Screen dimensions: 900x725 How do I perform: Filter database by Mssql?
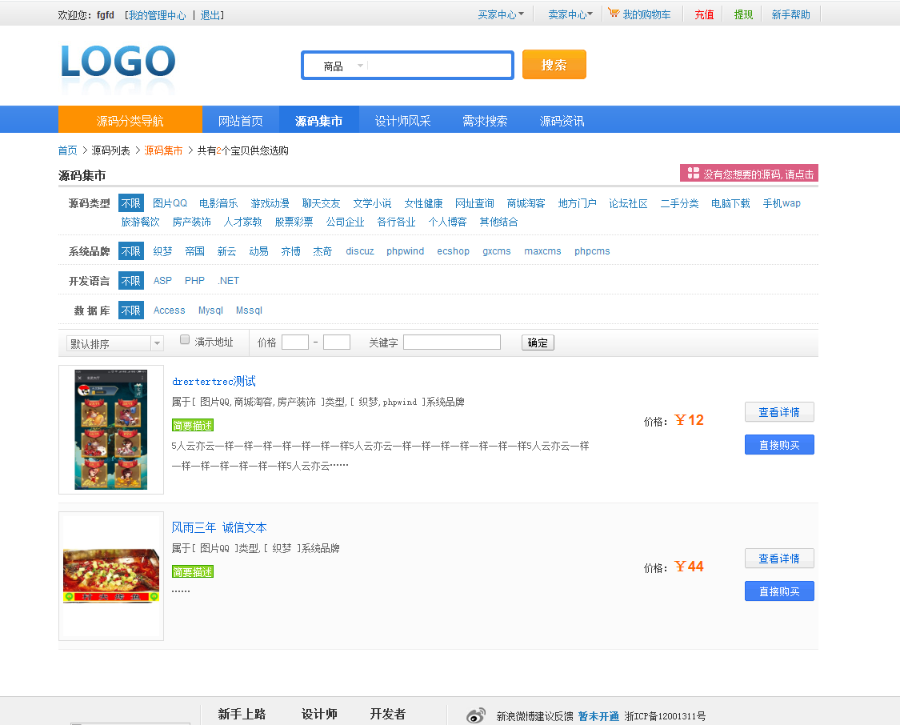click(x=249, y=311)
